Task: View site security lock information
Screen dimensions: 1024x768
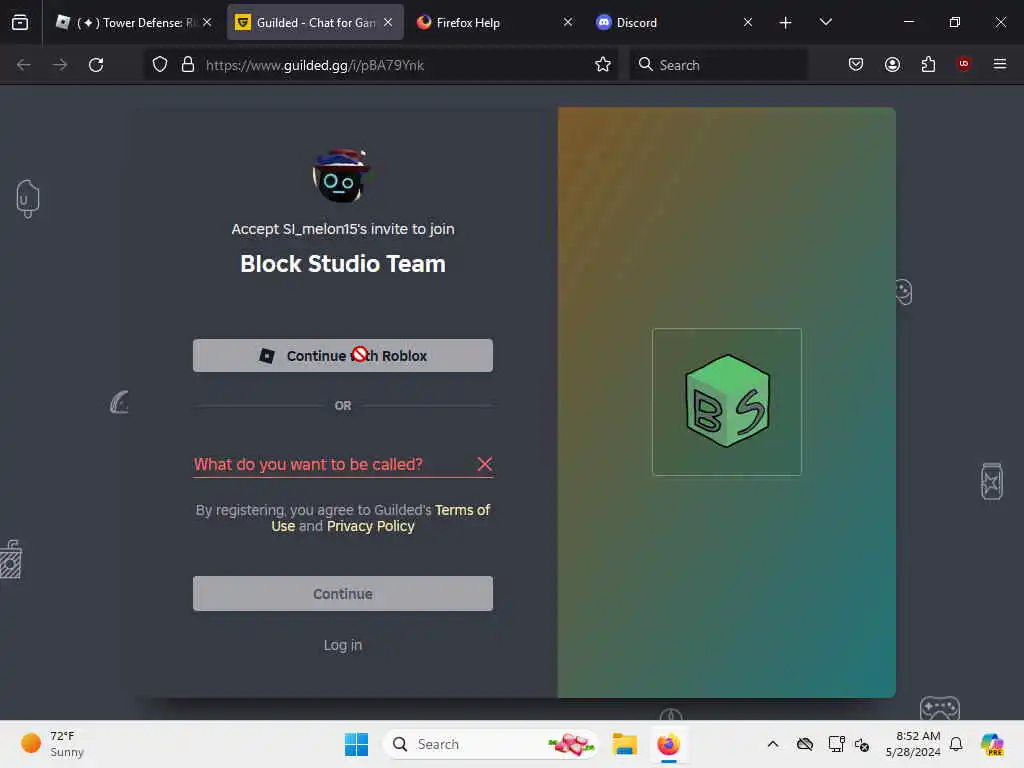Action: pos(188,65)
